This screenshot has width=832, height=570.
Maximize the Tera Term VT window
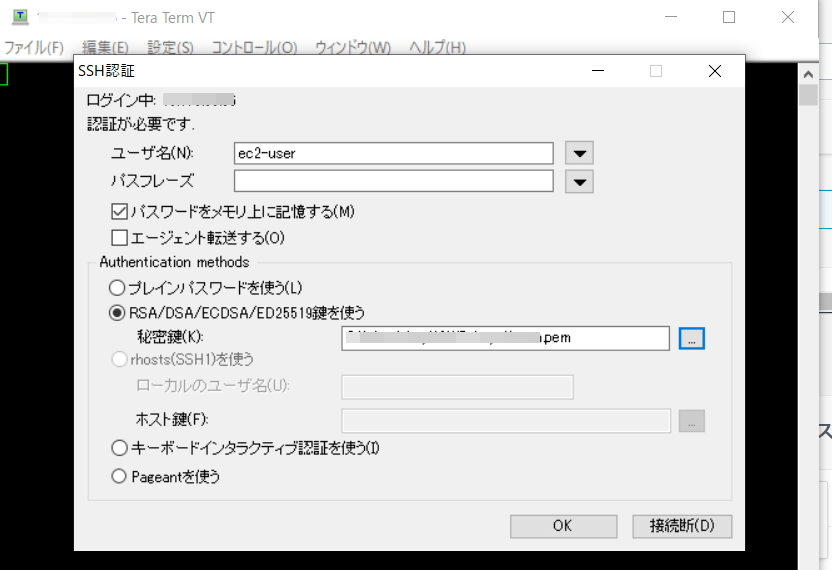pos(729,17)
